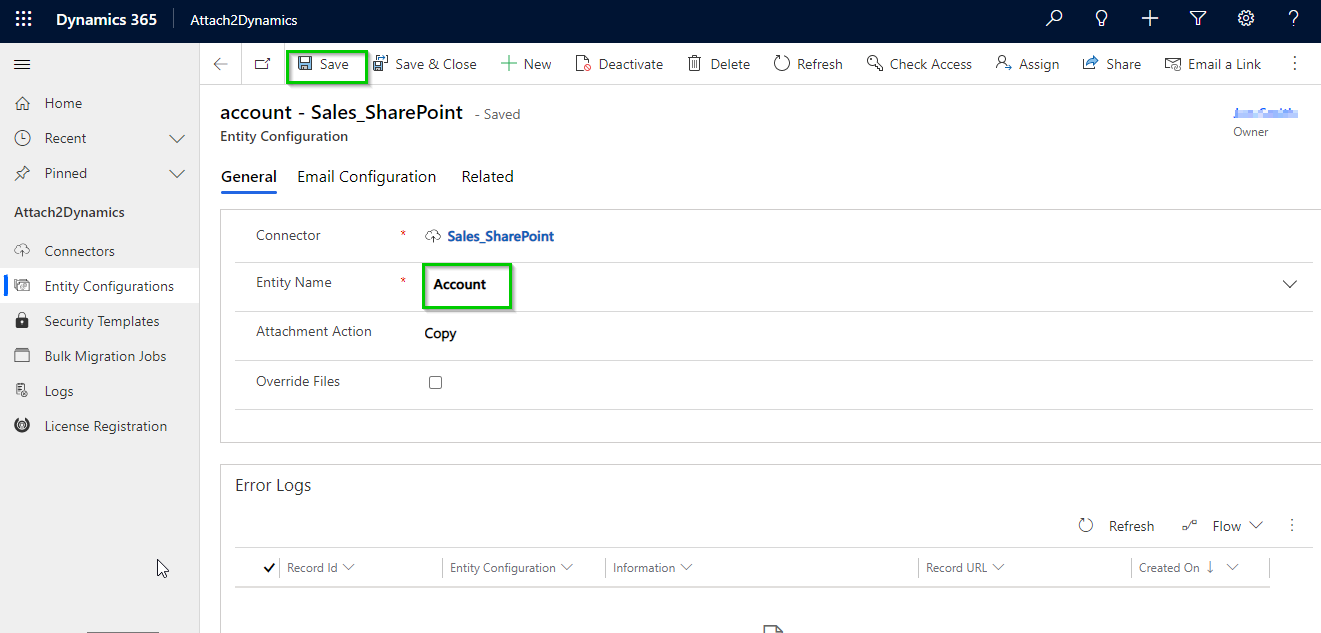Open record in new window icon
The height and width of the screenshot is (633, 1321).
coord(262,64)
